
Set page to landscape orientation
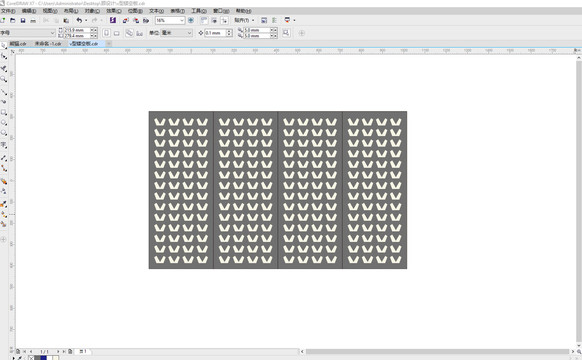coord(117,33)
